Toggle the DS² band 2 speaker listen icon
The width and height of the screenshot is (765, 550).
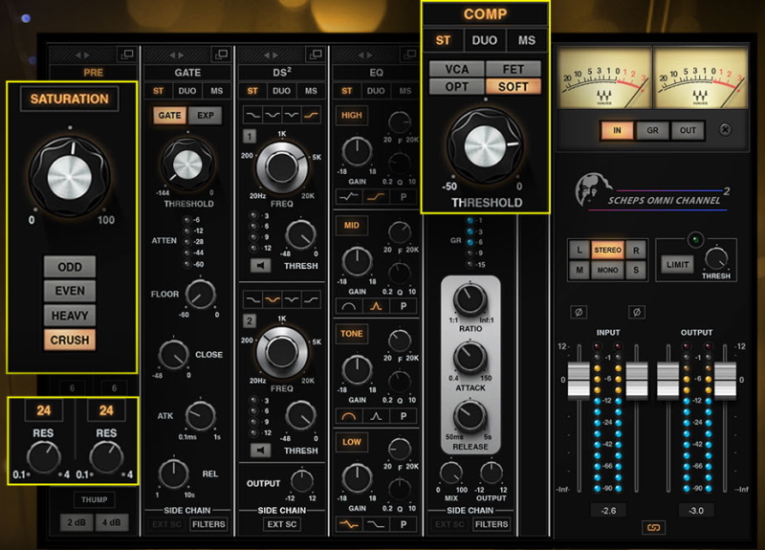click(261, 450)
